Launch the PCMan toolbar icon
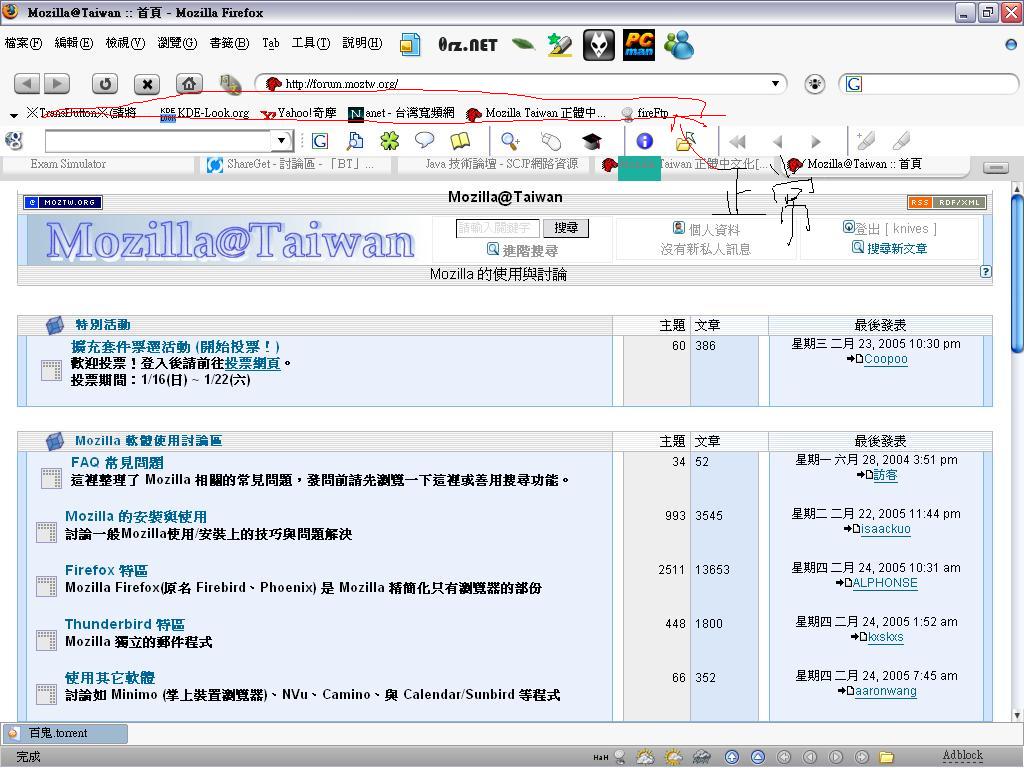The height and width of the screenshot is (768, 1024). pos(638,45)
